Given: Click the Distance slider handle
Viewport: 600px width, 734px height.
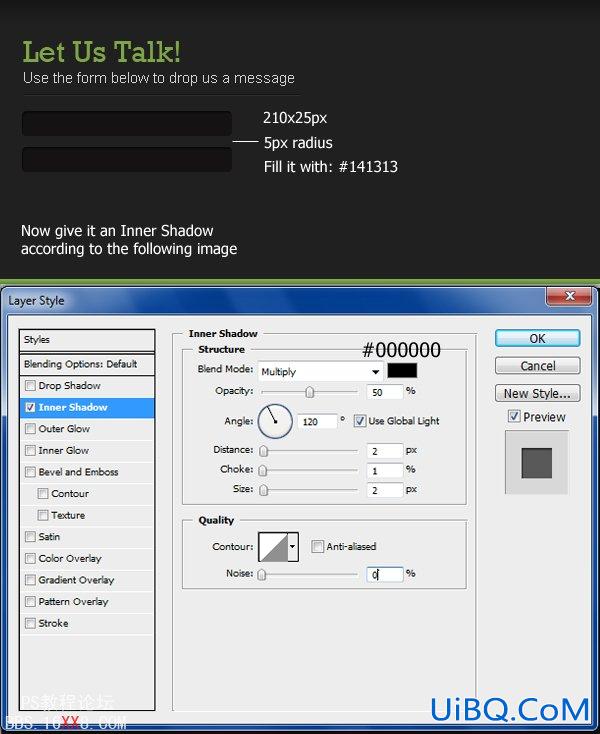Looking at the screenshot, I should pos(264,451).
